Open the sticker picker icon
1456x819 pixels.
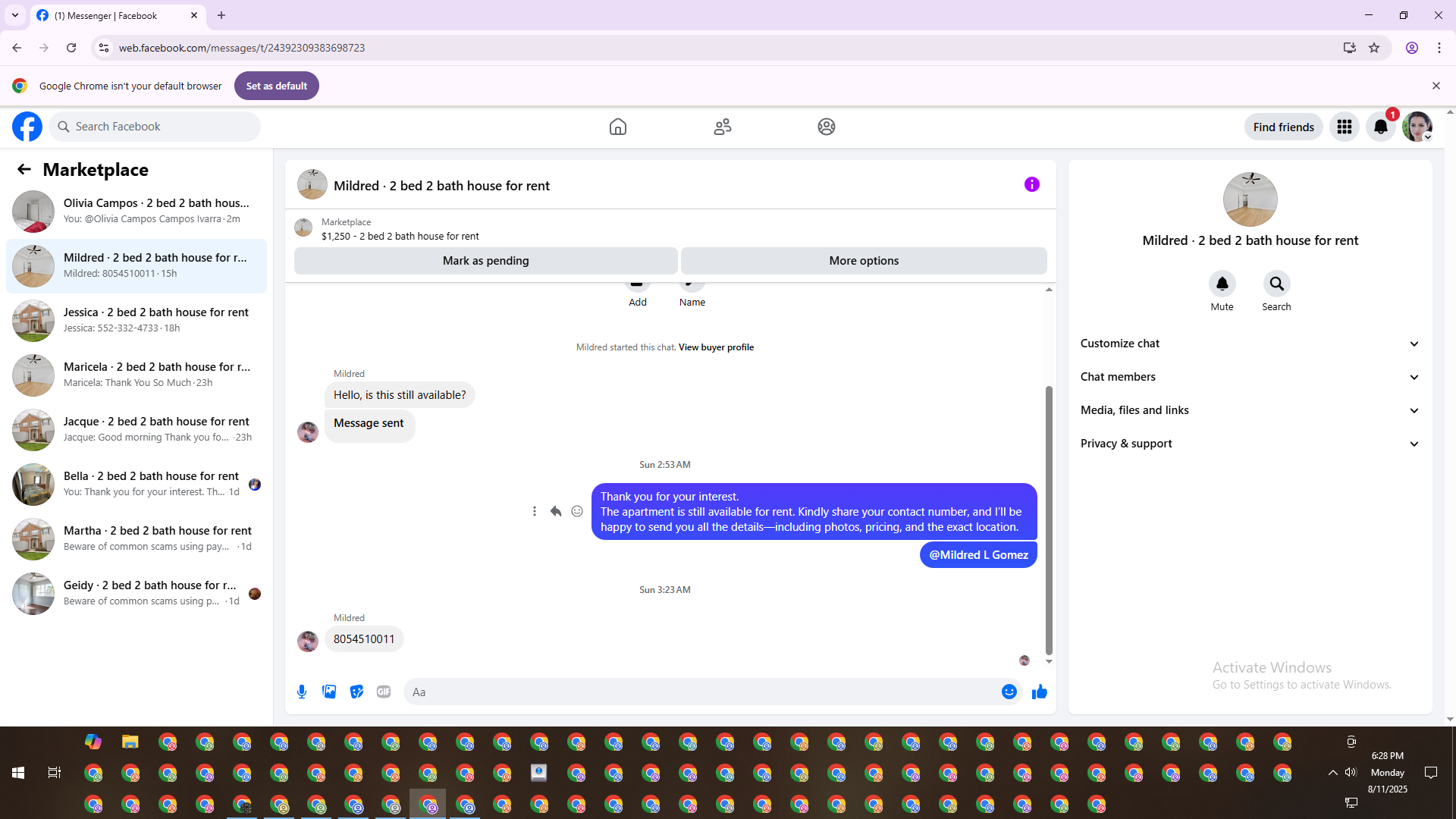click(356, 692)
